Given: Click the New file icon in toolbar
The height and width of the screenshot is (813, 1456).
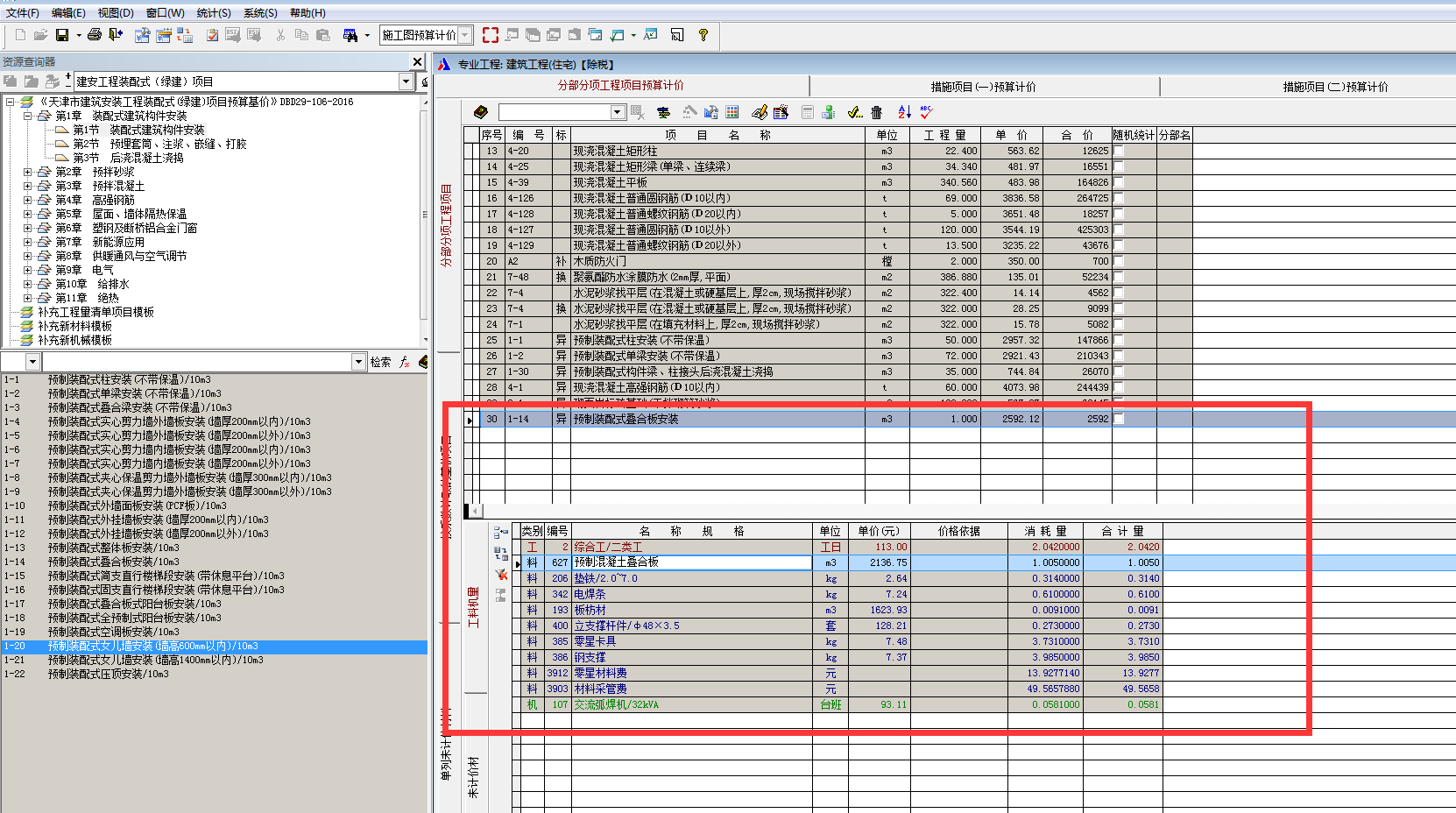Looking at the screenshot, I should [x=20, y=35].
